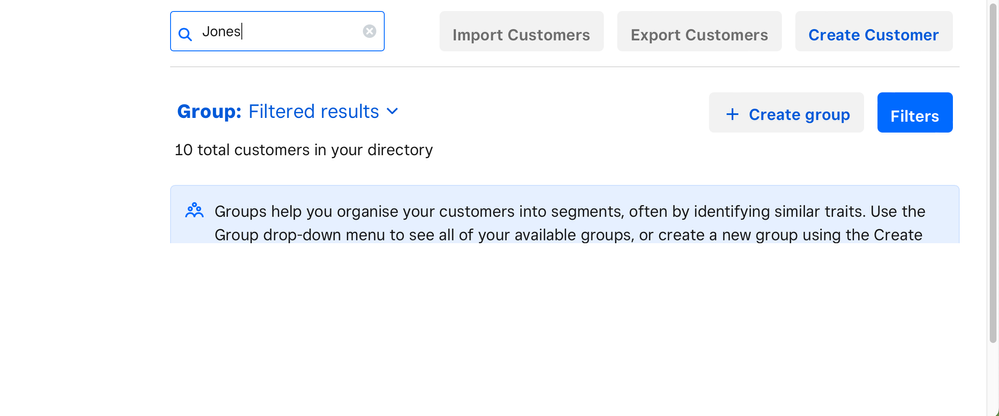Click the Export Customers button
The image size is (999, 416).
pos(699,34)
